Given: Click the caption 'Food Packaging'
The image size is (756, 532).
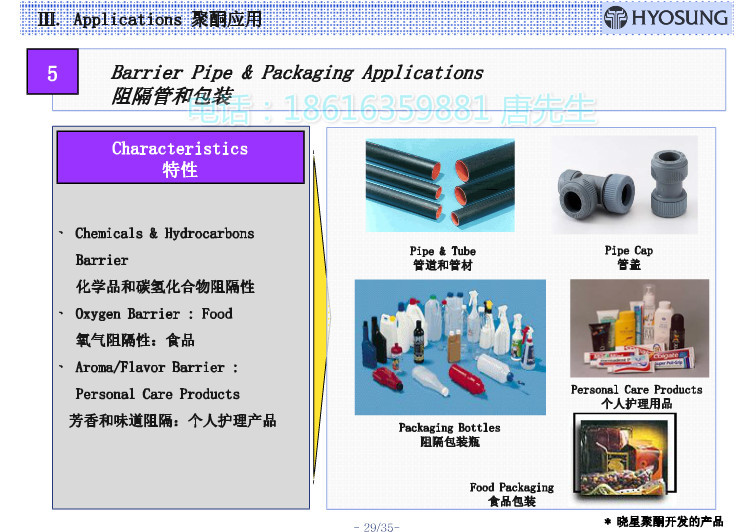Looking at the screenshot, I should coord(512,488).
